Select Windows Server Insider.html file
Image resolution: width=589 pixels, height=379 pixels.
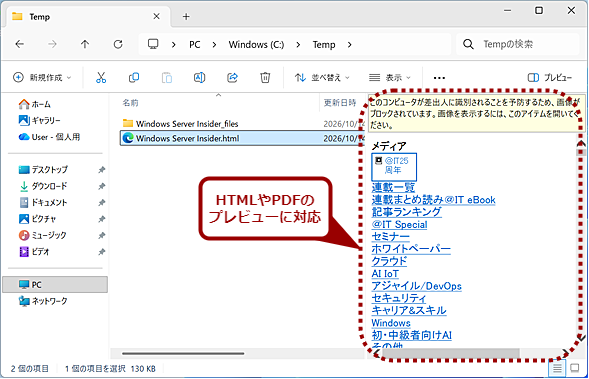pos(242,138)
